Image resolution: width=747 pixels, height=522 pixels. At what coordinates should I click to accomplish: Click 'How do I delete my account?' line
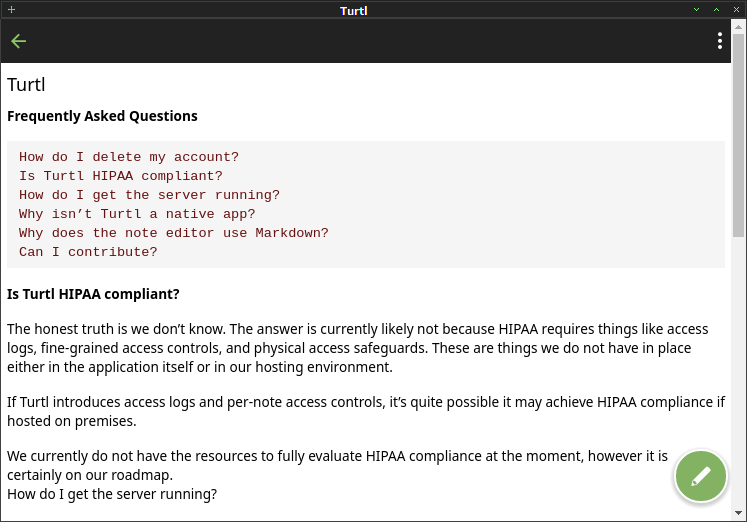(129, 157)
